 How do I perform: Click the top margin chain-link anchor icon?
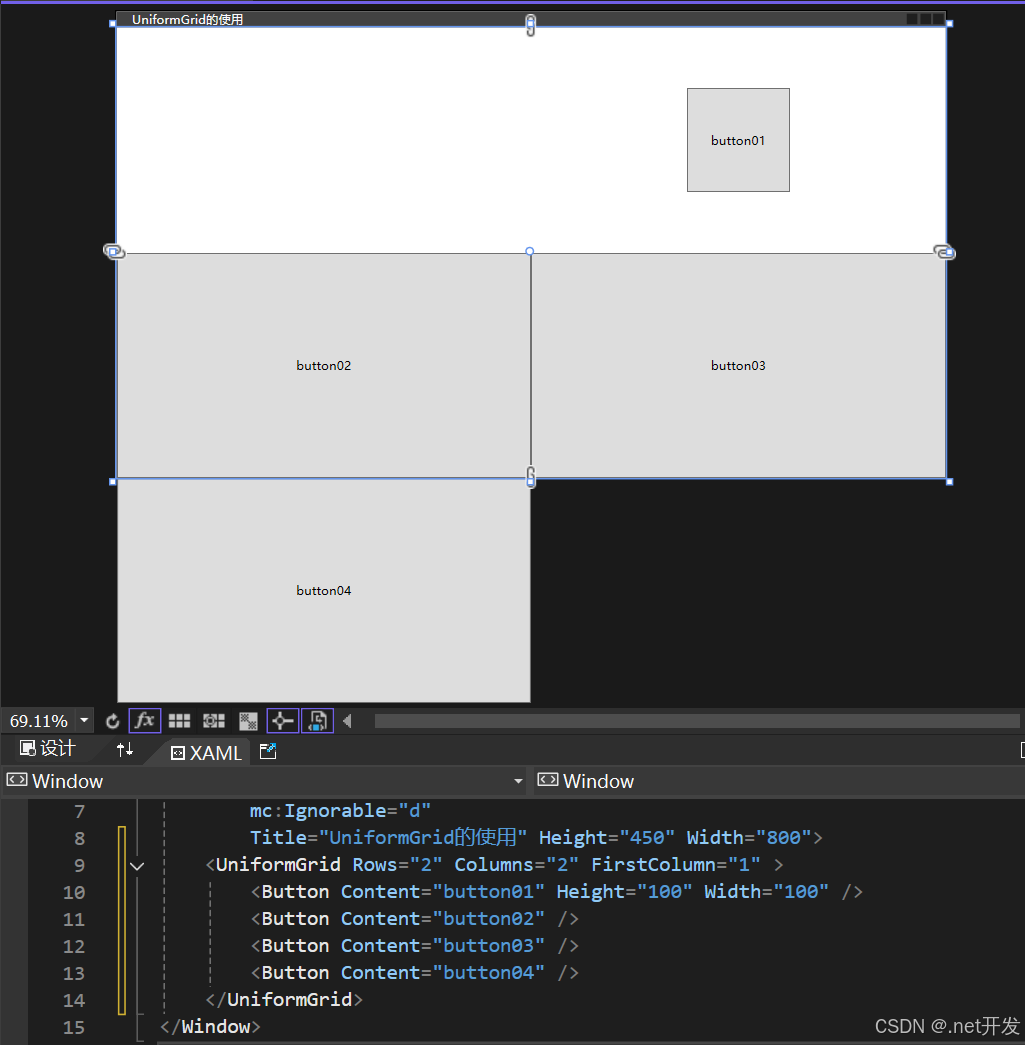pos(530,25)
